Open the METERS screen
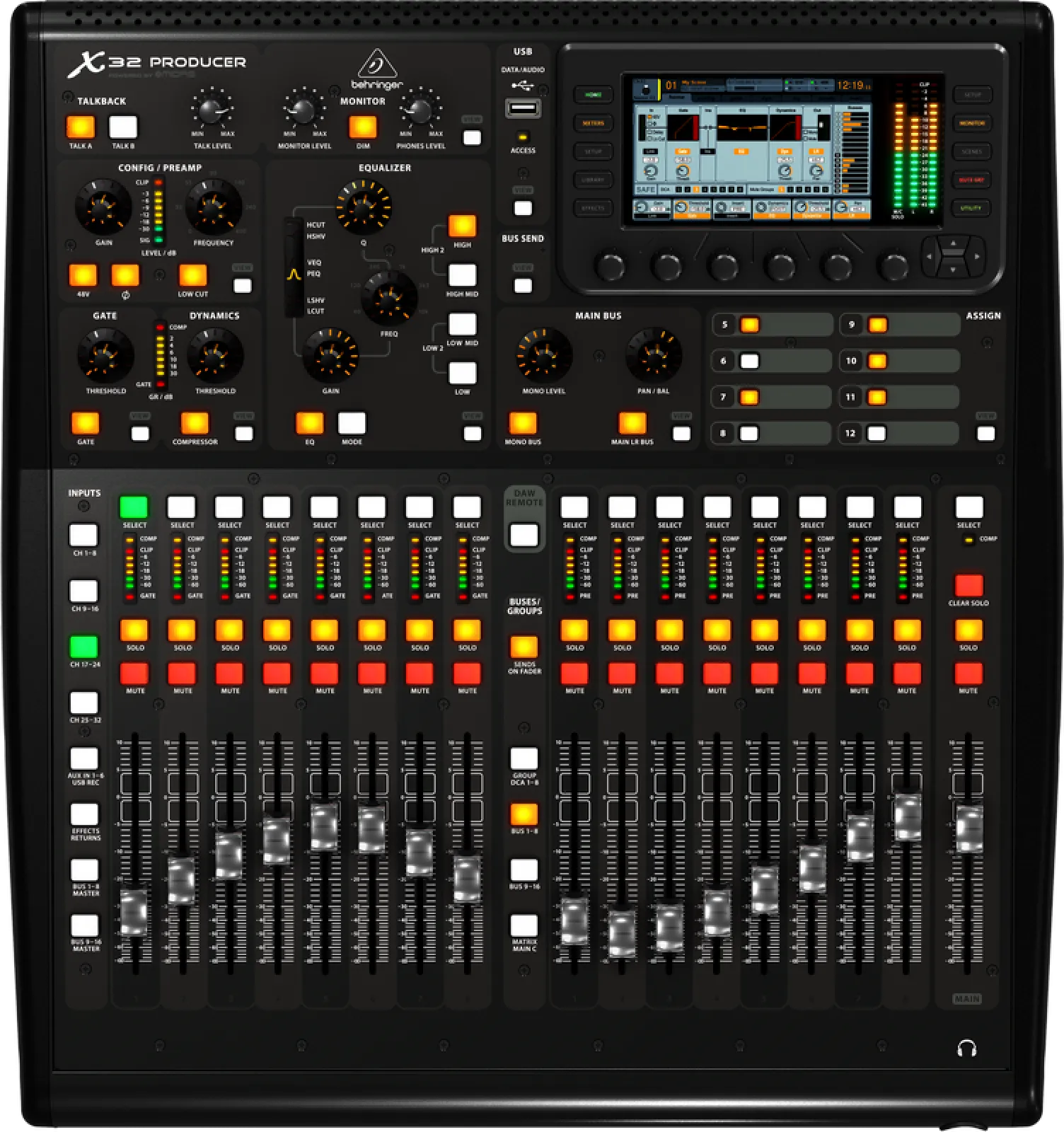This screenshot has width=1064, height=1132. [593, 123]
